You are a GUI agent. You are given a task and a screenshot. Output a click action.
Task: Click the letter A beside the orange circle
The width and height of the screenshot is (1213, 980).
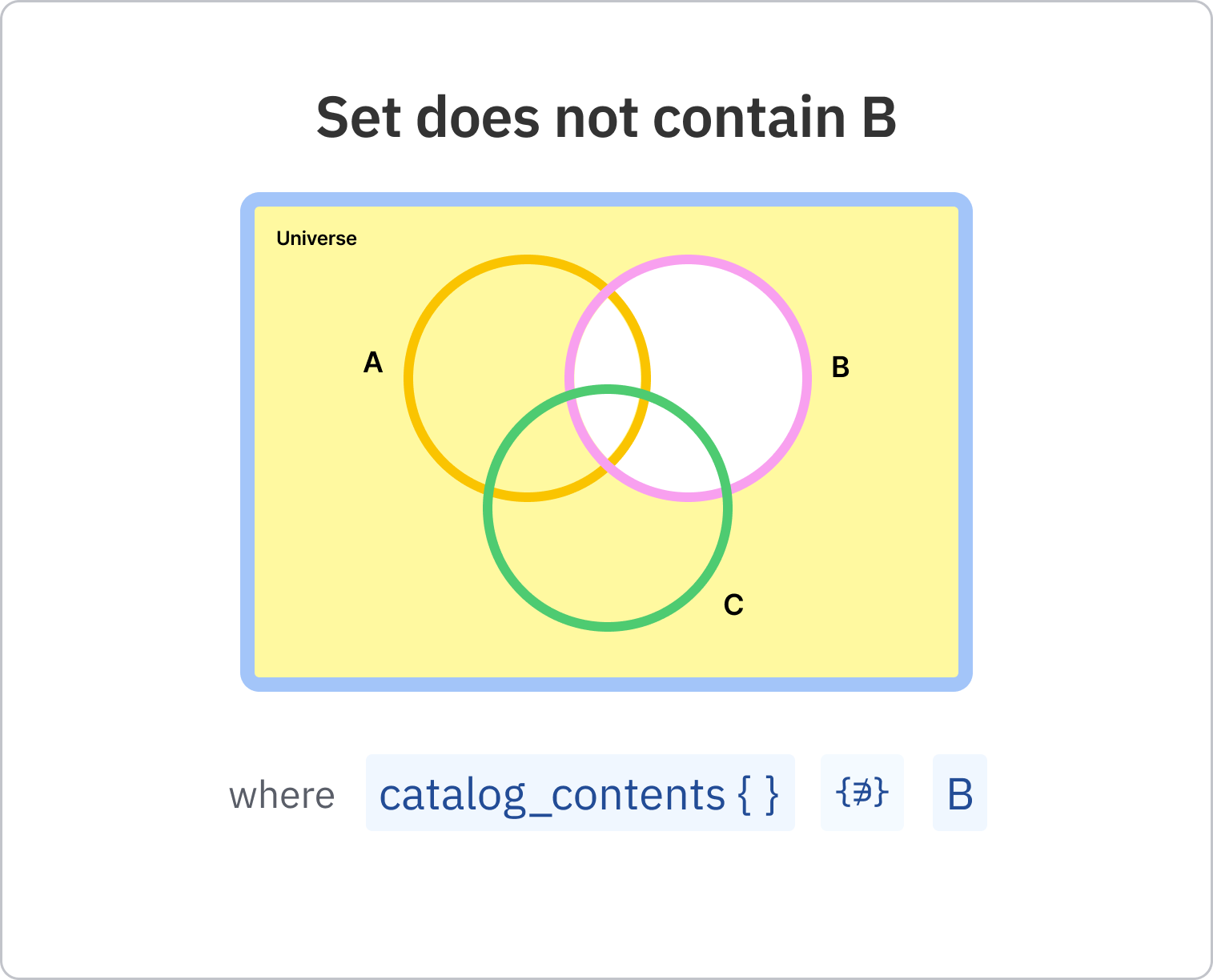tap(373, 363)
